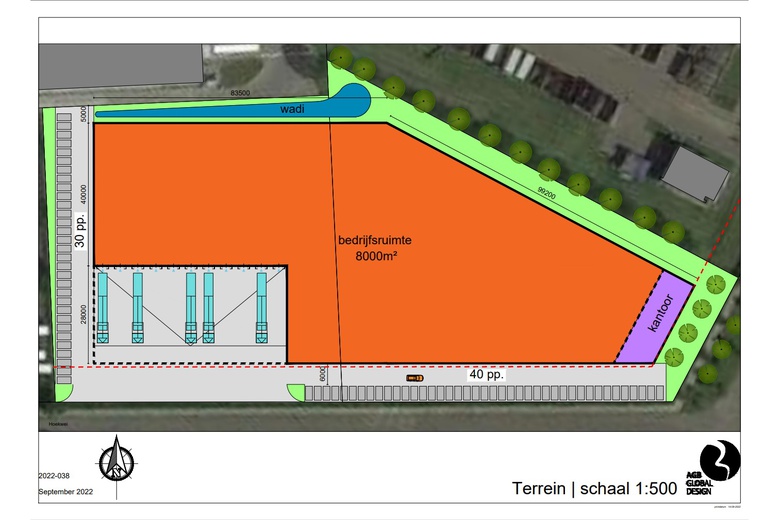Screen dimensions: 780x520
Task: Click the rightmost cyan truck in the loading dock
Action: [262, 308]
